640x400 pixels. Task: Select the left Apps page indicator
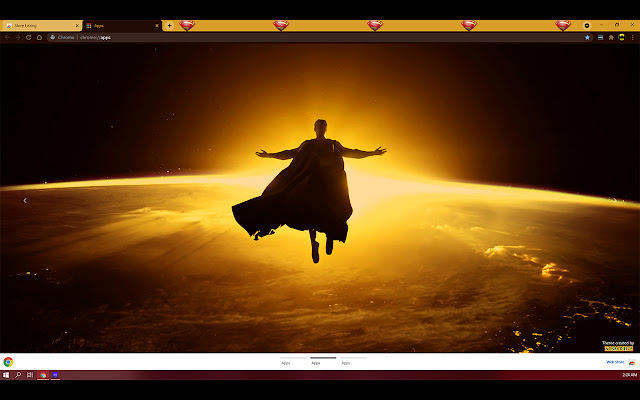pos(293,360)
